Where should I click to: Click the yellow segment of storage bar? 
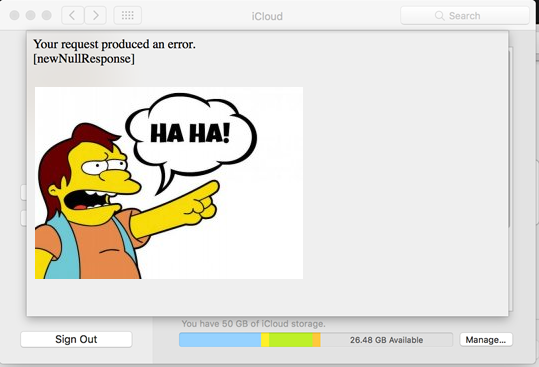[265, 340]
